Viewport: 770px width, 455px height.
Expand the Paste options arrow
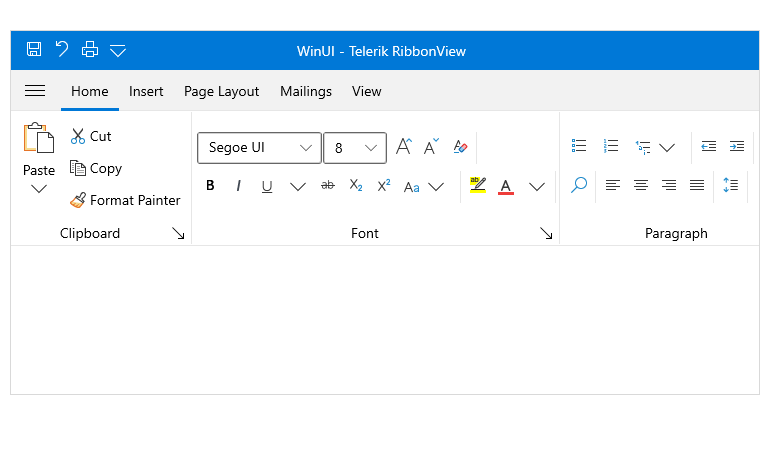coord(39,189)
